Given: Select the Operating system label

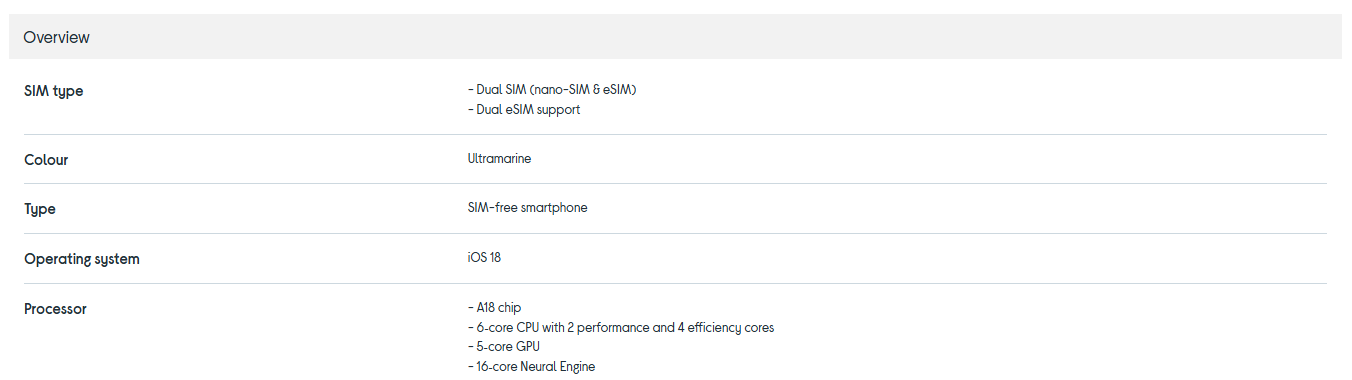Looking at the screenshot, I should tap(82, 259).
